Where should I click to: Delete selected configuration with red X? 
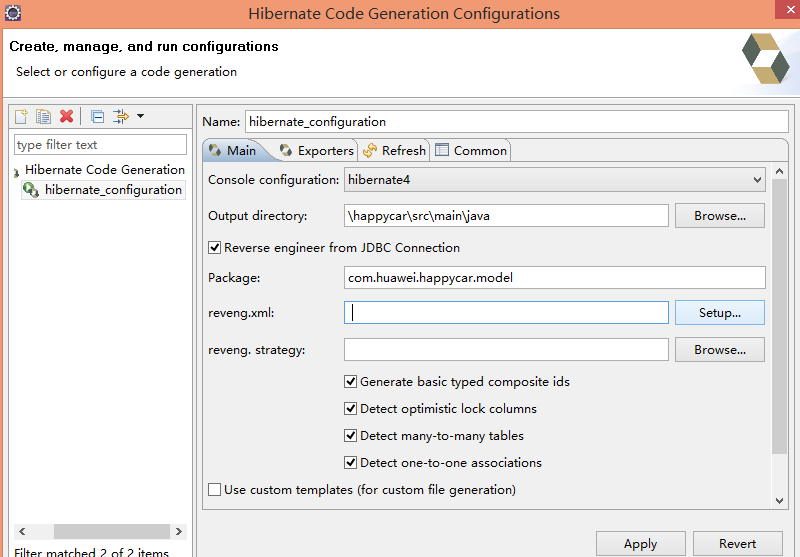coord(66,117)
